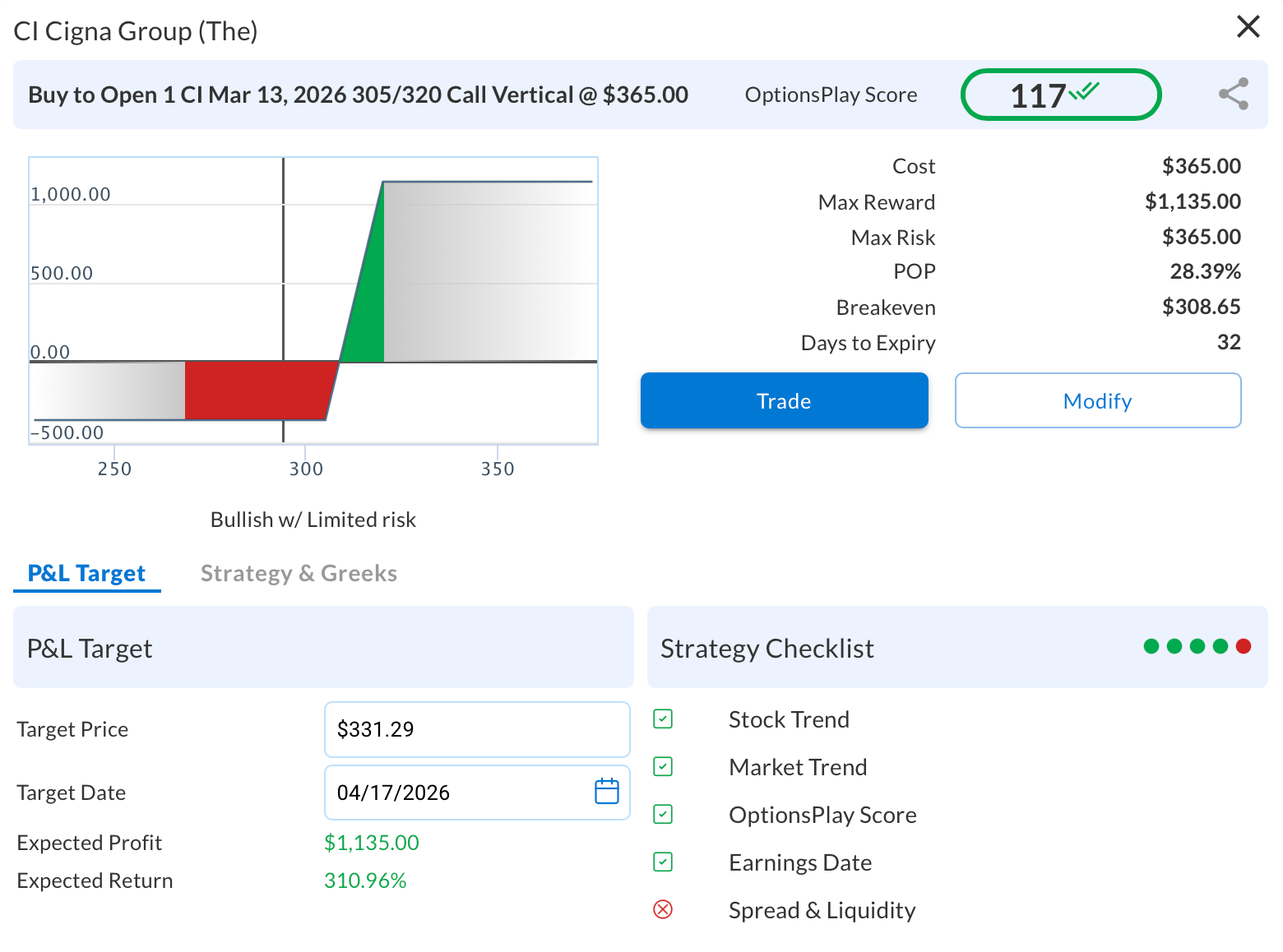The height and width of the screenshot is (952, 1283).
Task: Click the Days to Expiry value 32
Action: pyautogui.click(x=1229, y=342)
